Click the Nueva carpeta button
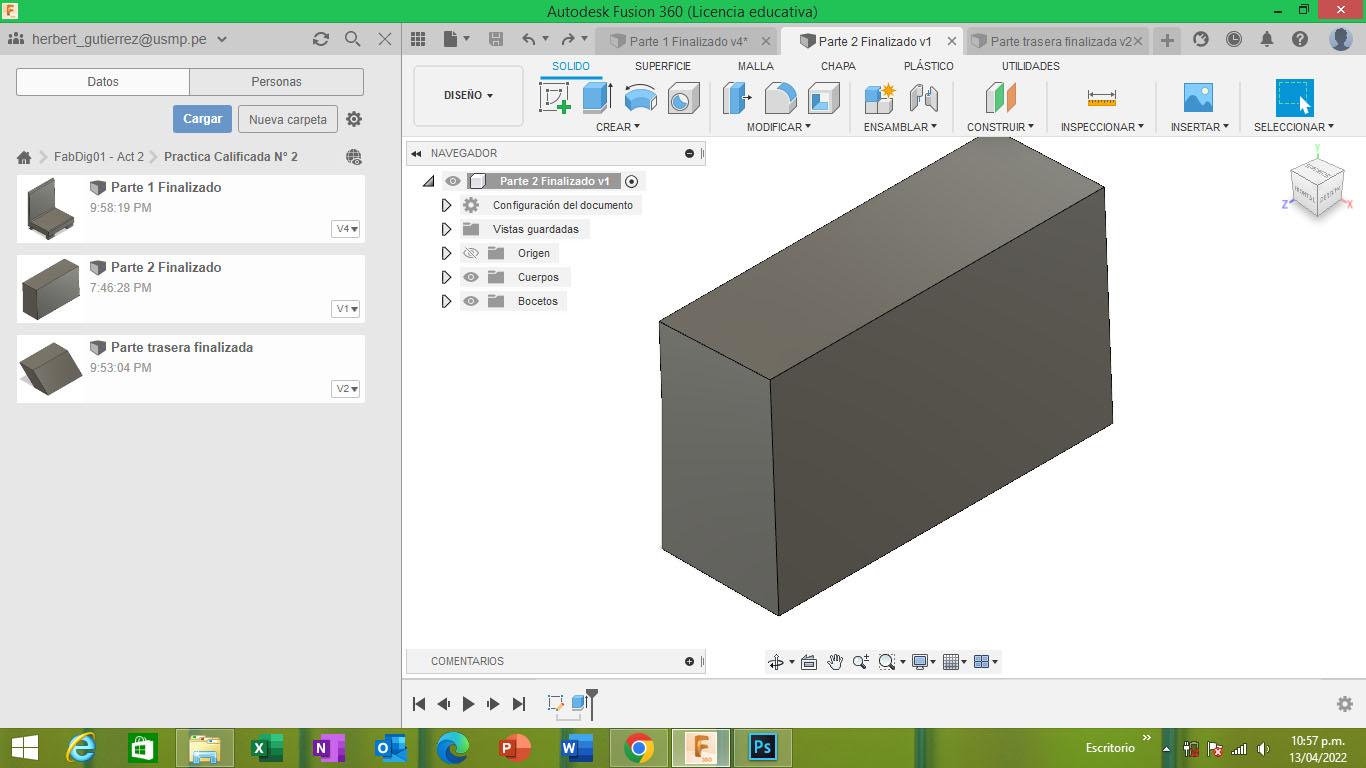The image size is (1366, 768). [287, 119]
